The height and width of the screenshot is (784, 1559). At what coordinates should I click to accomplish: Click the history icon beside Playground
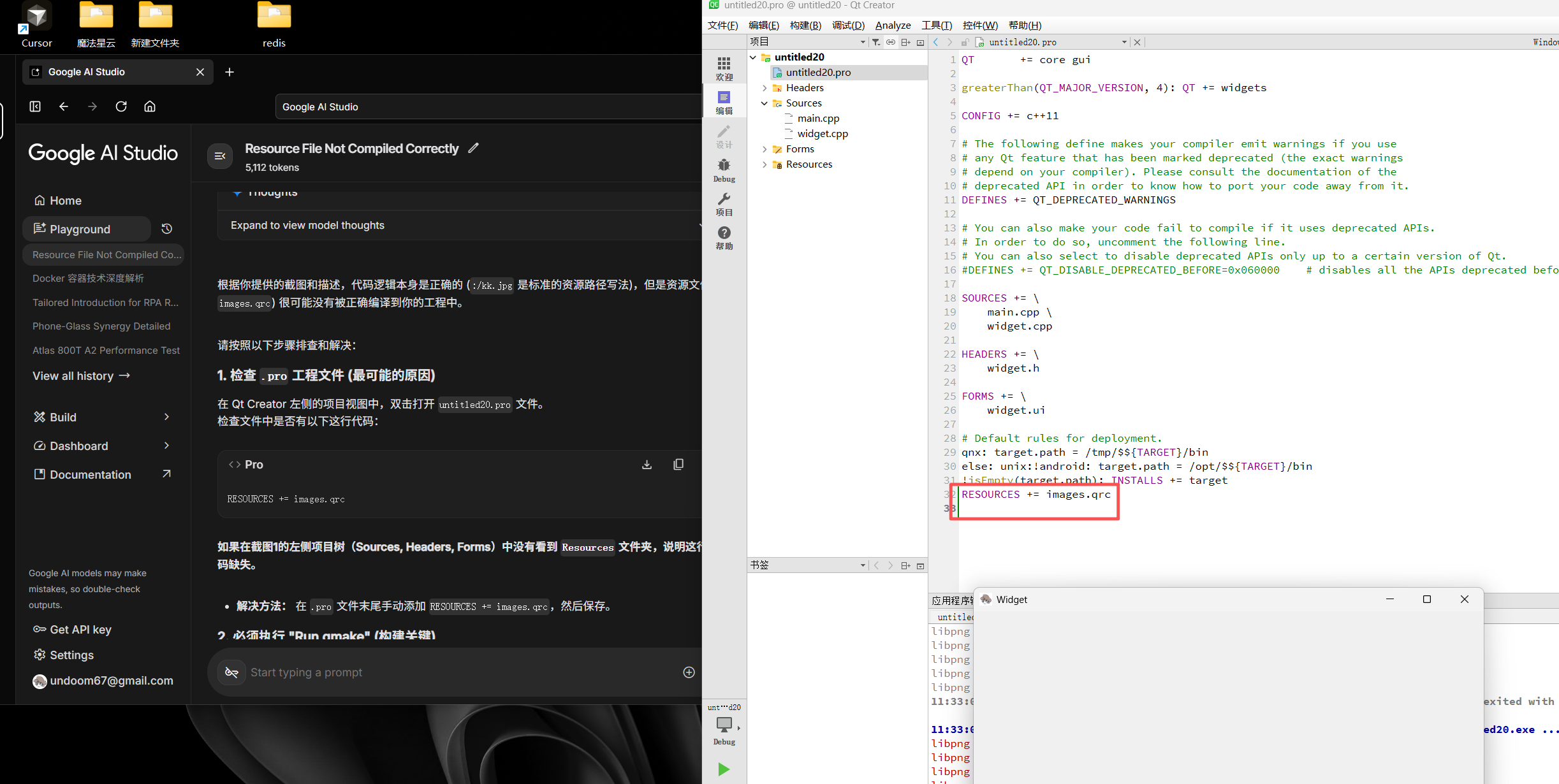coord(167,229)
